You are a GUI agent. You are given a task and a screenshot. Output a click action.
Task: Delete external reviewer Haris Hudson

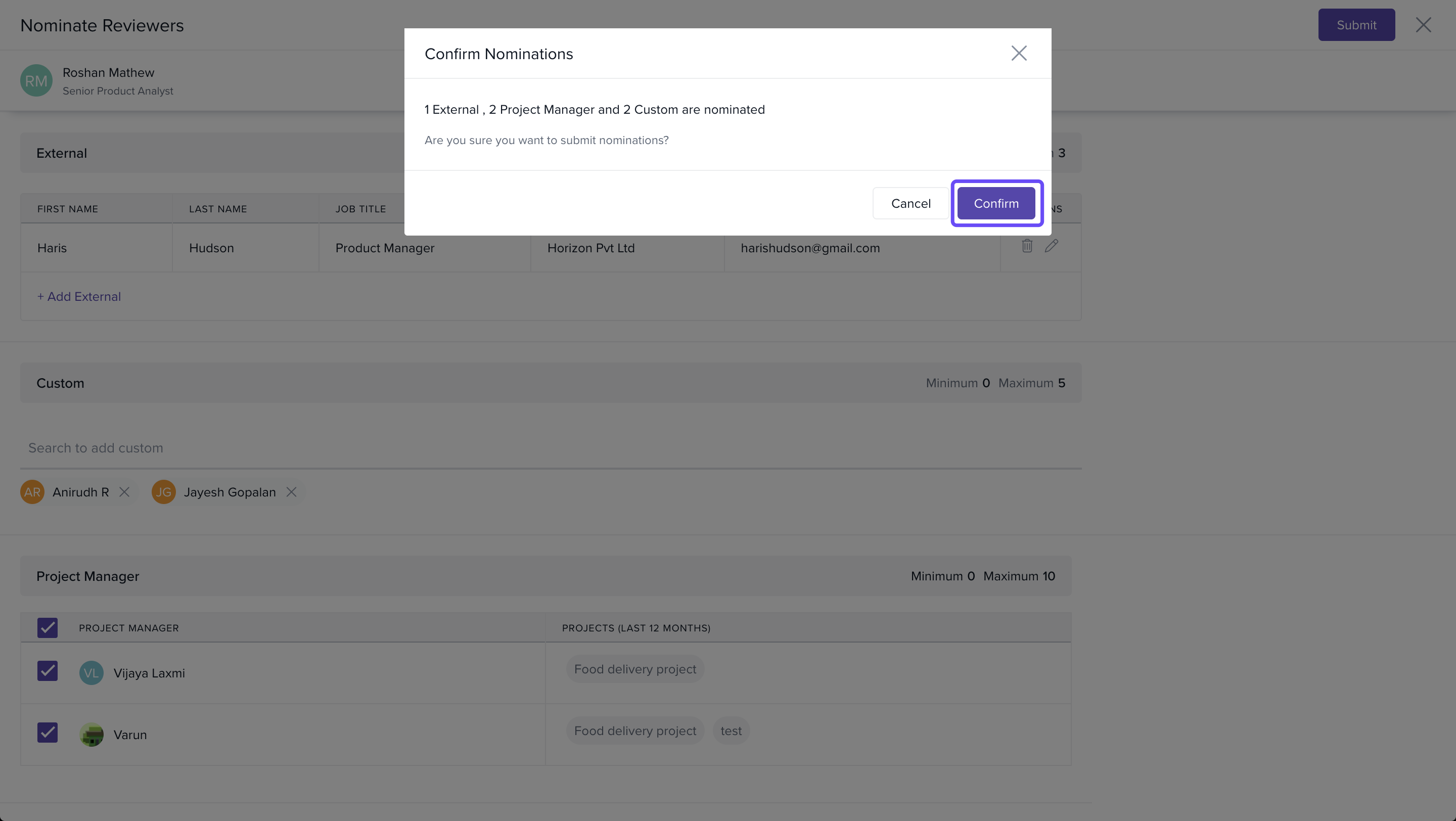(x=1026, y=246)
